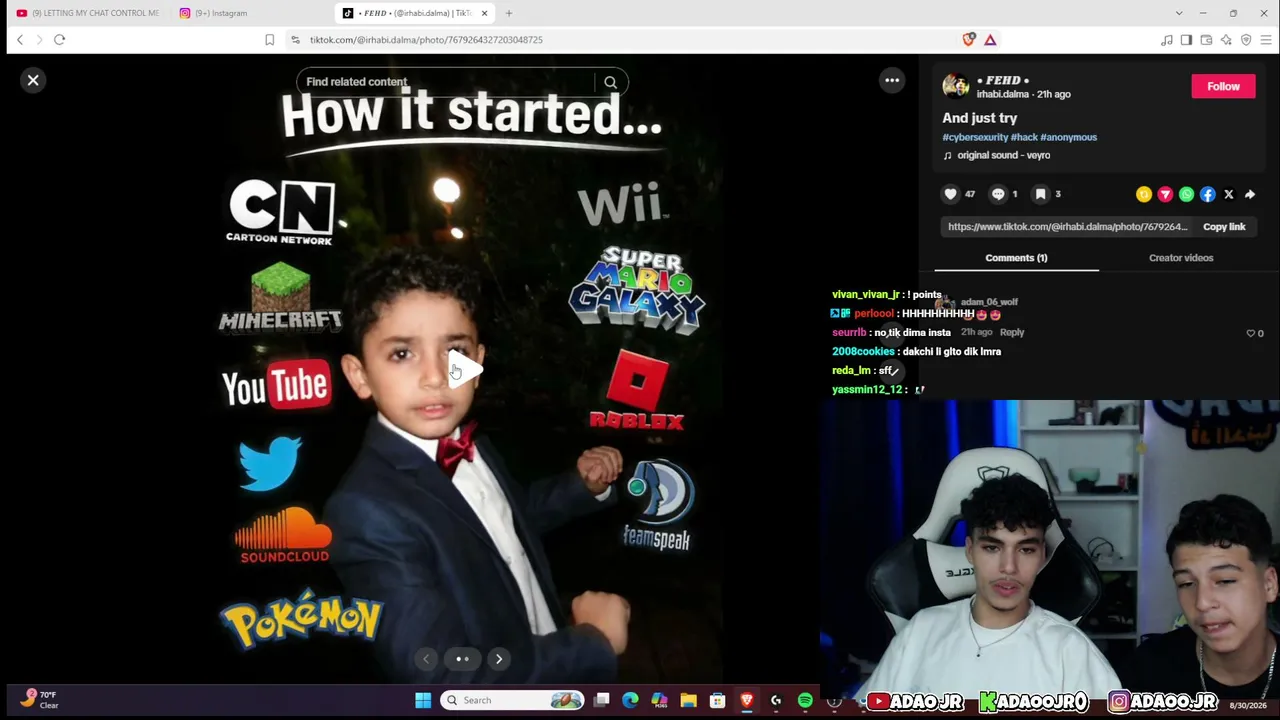The width and height of the screenshot is (1280, 720).
Task: Share the post to WhatsApp
Action: (x=1186, y=194)
